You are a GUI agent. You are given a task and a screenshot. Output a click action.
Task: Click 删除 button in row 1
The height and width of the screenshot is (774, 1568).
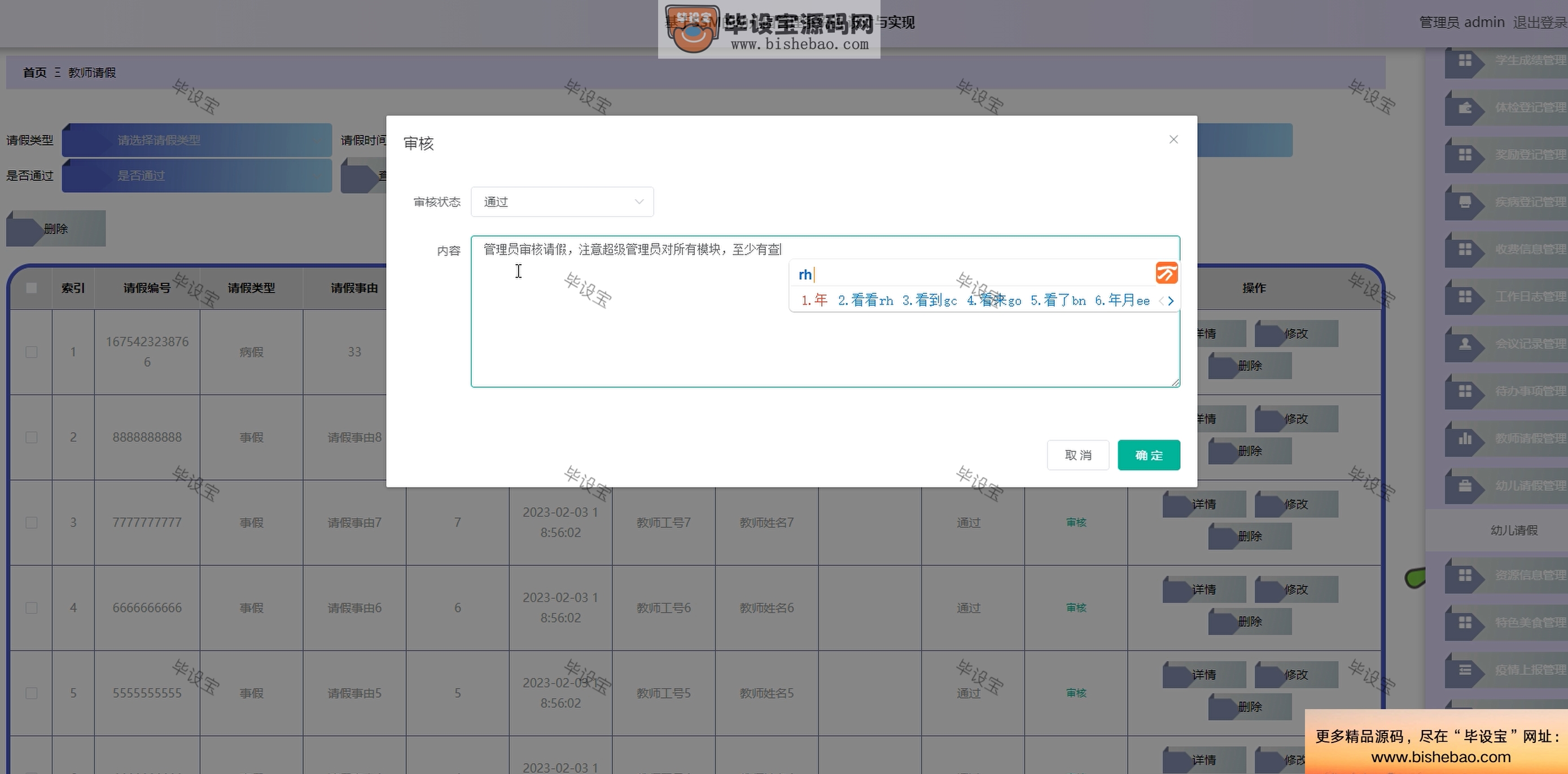(1250, 366)
